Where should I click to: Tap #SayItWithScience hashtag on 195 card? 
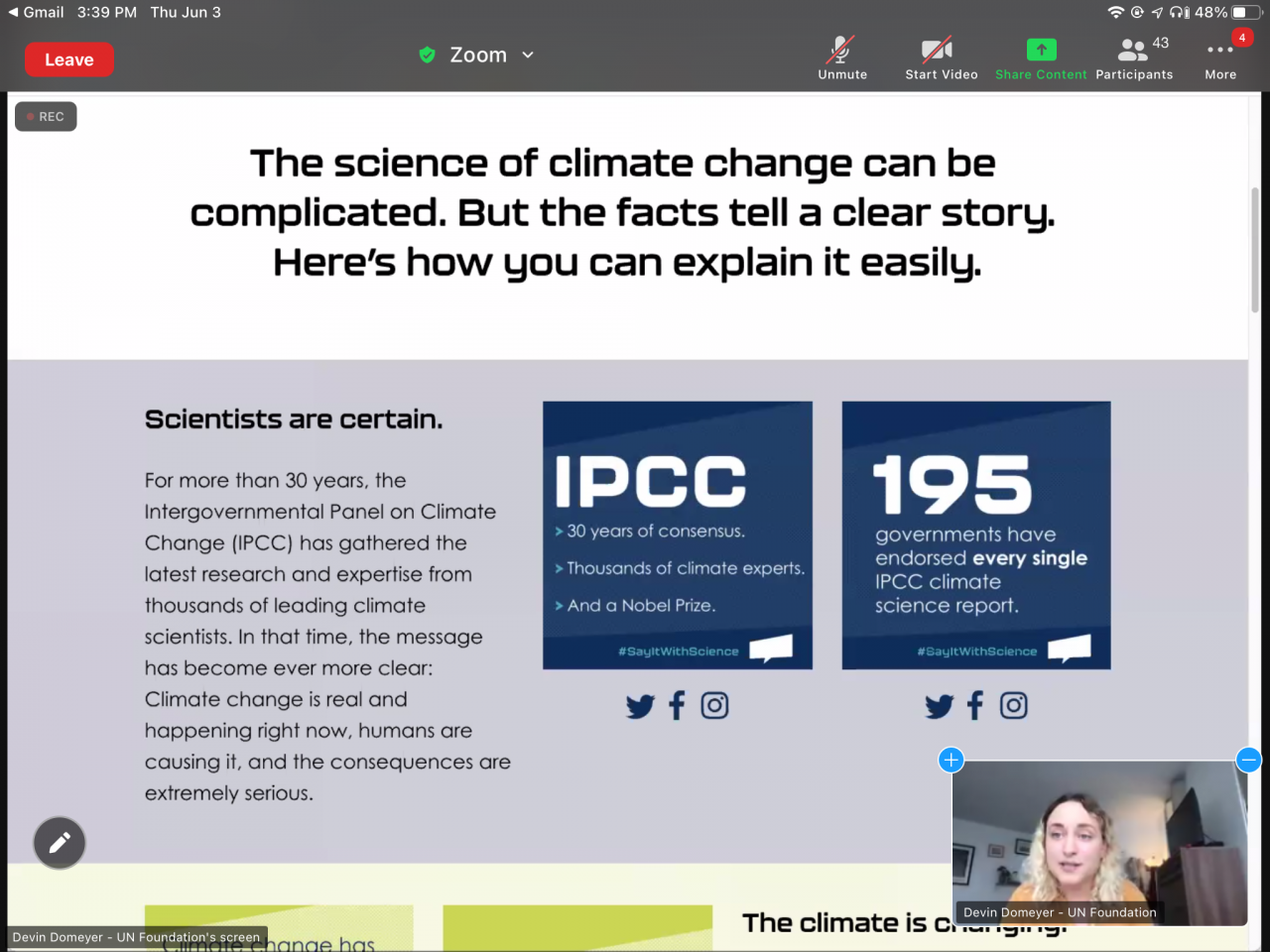click(977, 652)
